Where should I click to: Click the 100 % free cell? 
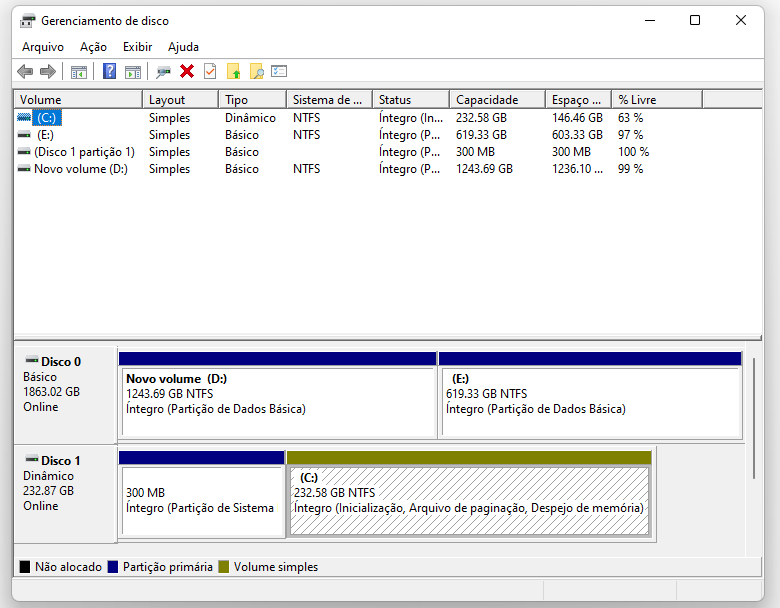click(x=633, y=152)
